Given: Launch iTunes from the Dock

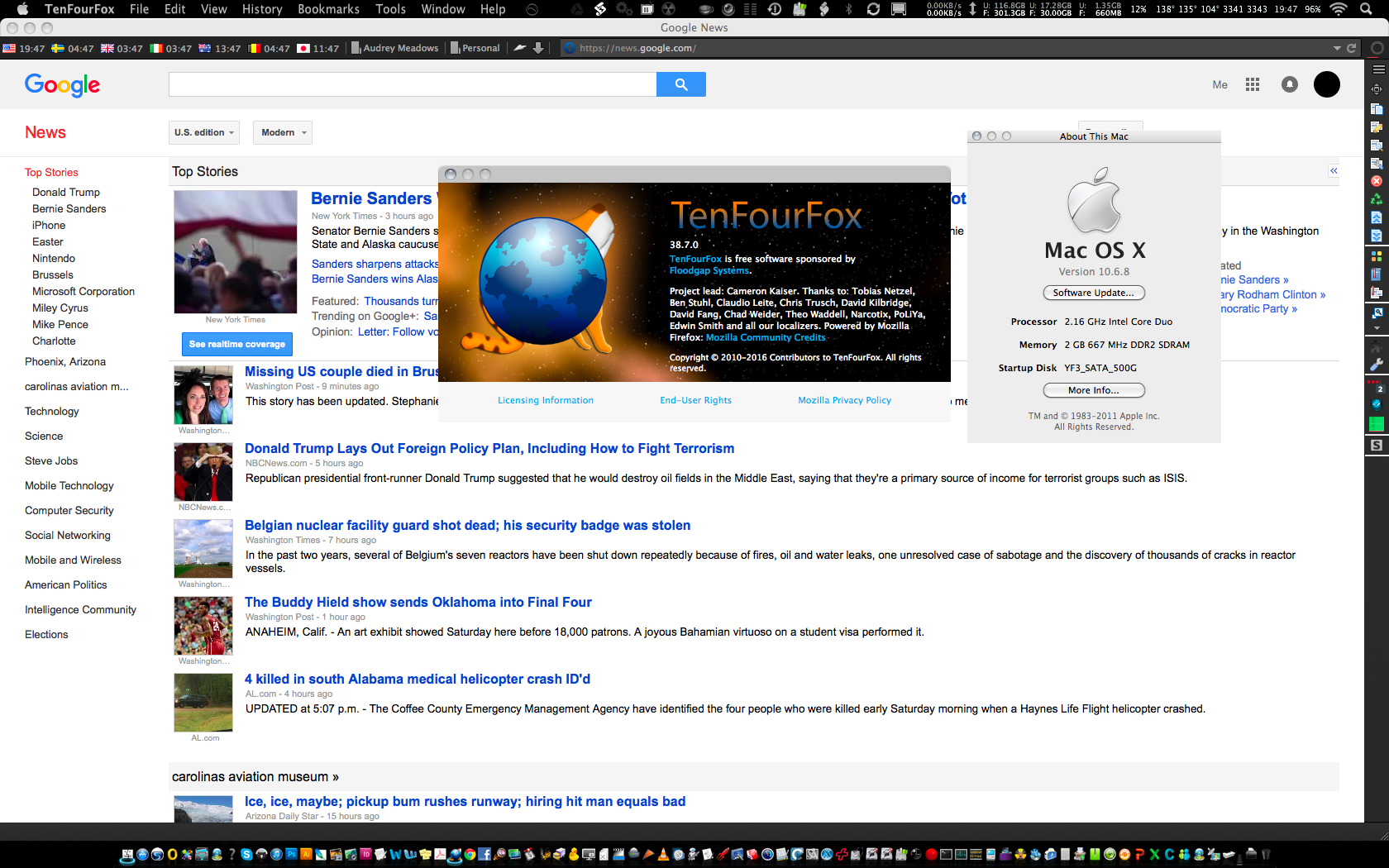Looking at the screenshot, I should pyautogui.click(x=276, y=855).
